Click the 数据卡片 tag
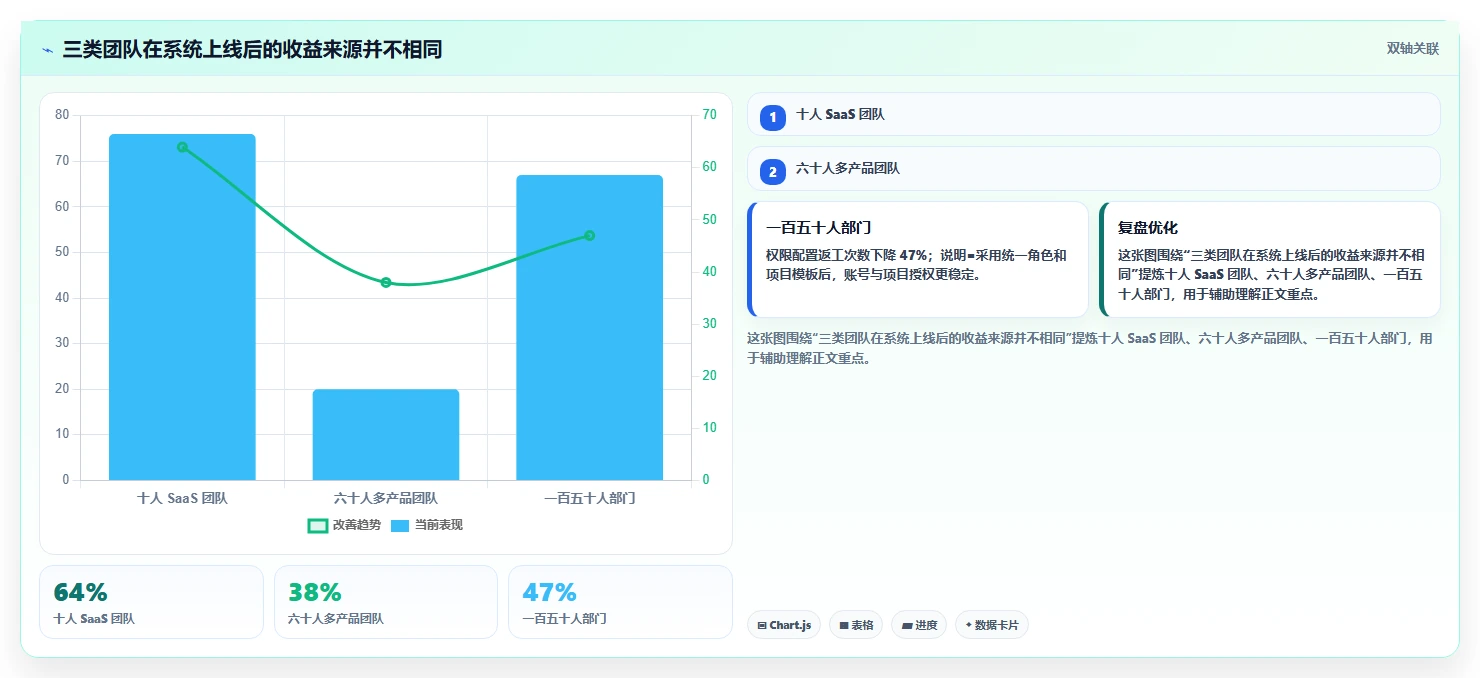 [x=992, y=625]
